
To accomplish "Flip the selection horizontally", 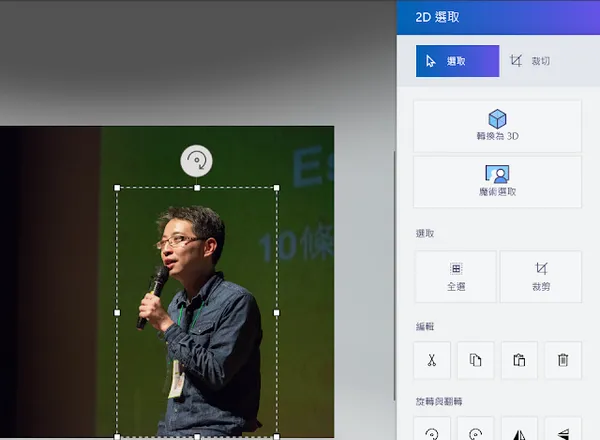I will 519,432.
